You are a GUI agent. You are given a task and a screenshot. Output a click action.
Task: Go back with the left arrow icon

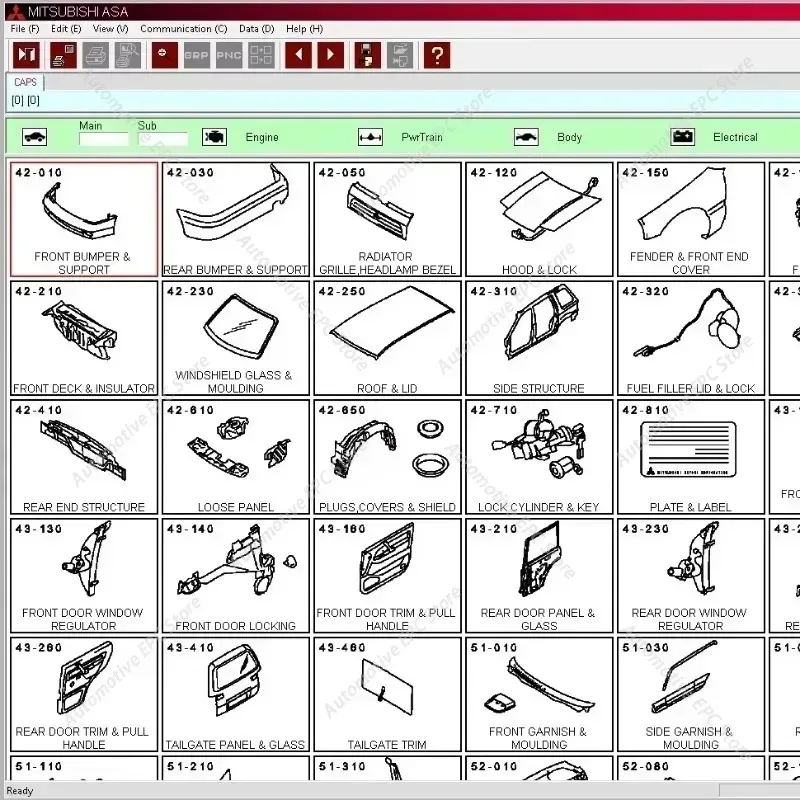298,55
